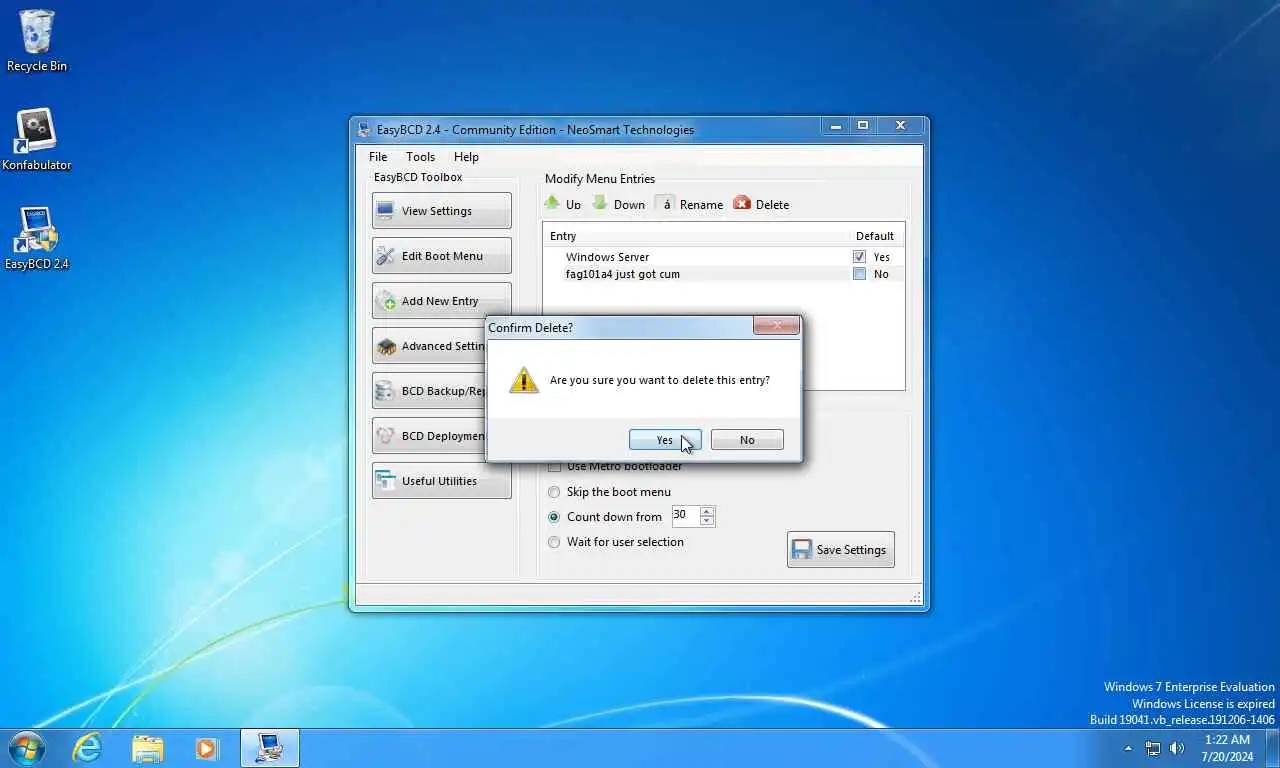The image size is (1280, 768).
Task: Select the EasyBCD 2.4 desktop shortcut
Action: tap(37, 239)
